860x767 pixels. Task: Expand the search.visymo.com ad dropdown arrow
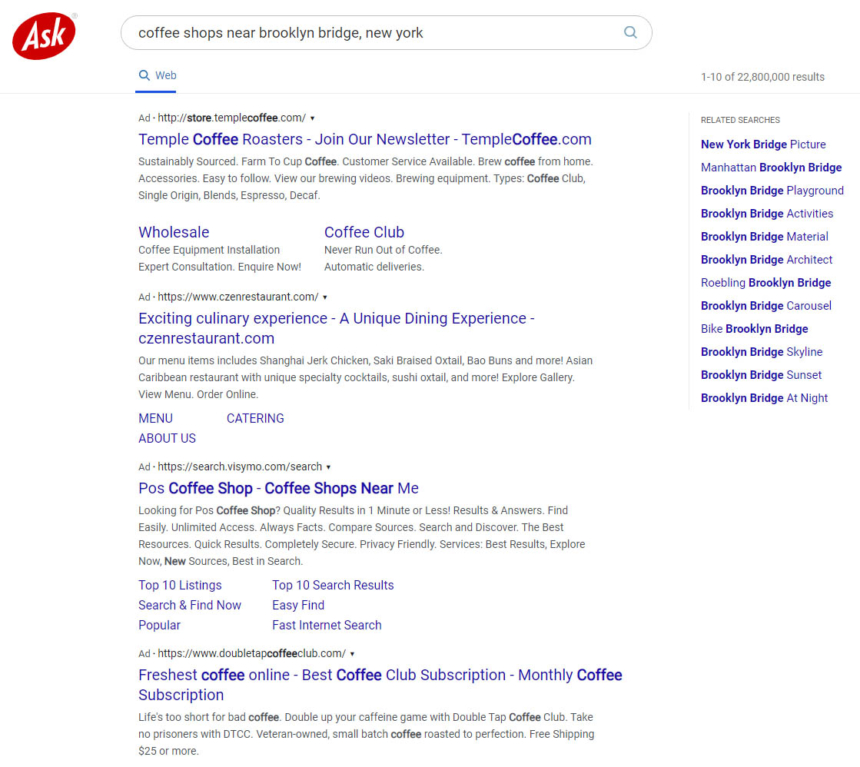pos(329,467)
